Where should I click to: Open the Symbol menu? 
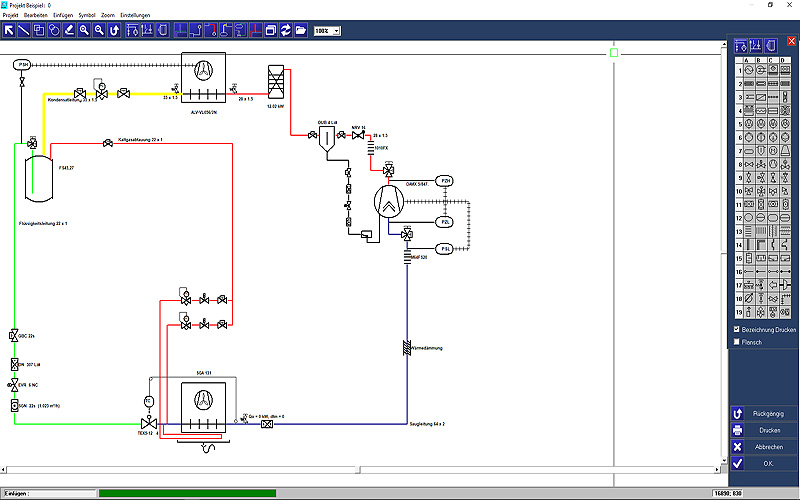pos(87,16)
